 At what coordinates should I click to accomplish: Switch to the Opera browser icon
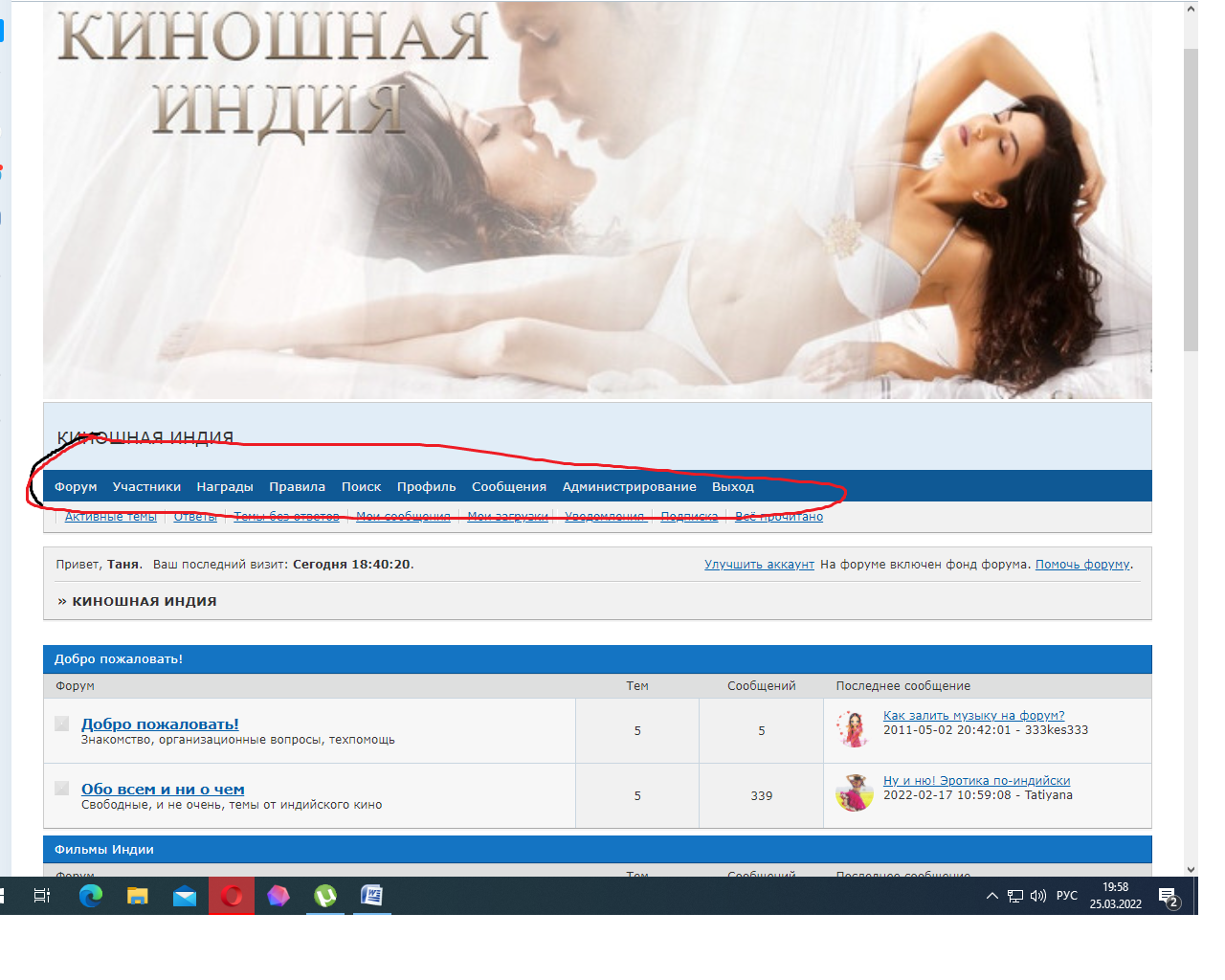(x=232, y=896)
